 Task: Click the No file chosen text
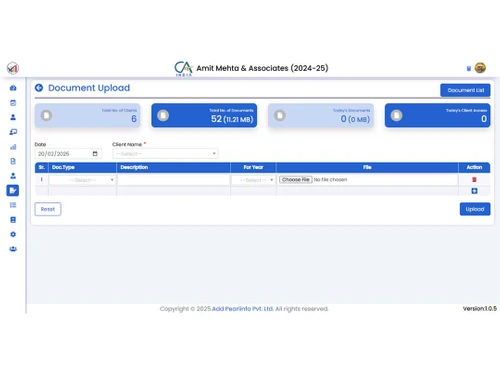[x=330, y=180]
